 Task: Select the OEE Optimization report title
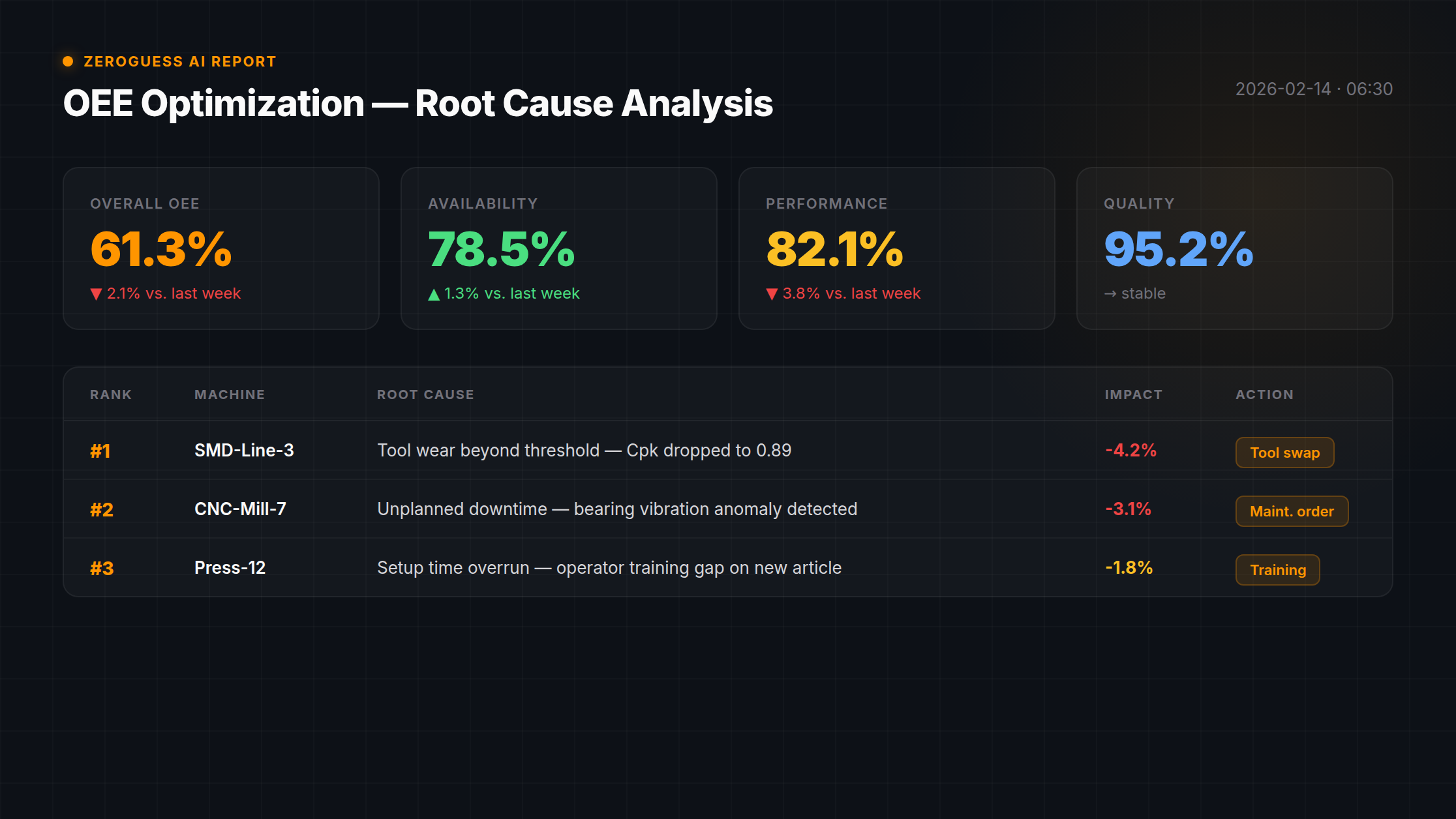click(418, 103)
